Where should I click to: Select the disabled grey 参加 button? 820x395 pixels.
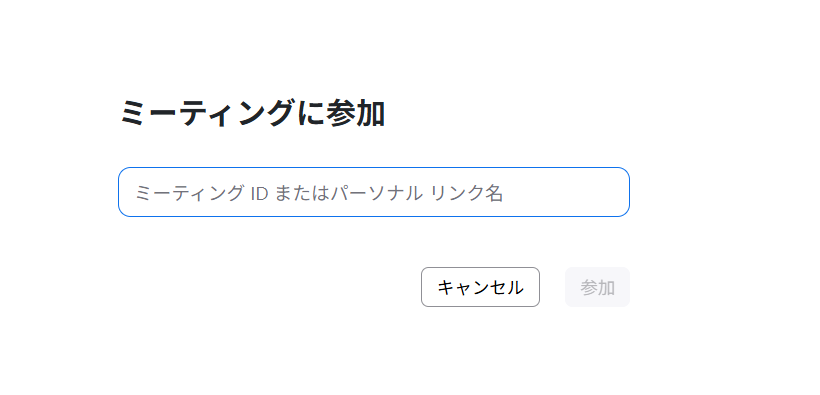pos(597,287)
